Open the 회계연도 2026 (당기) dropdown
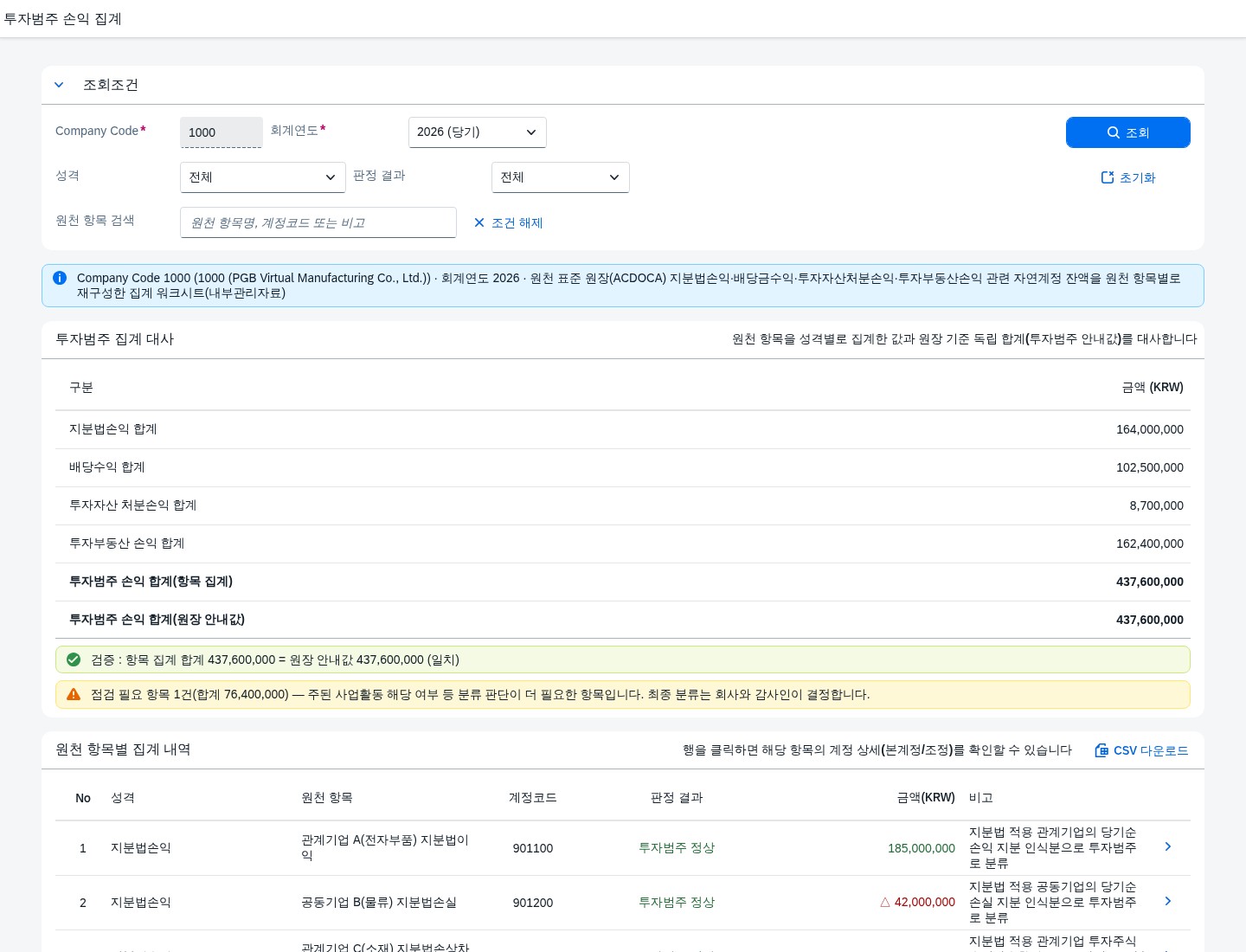 (x=478, y=132)
